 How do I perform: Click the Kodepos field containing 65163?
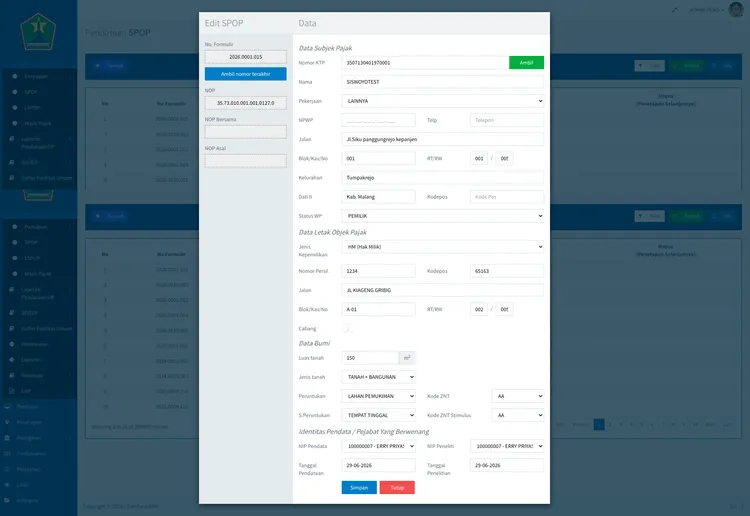[x=507, y=271]
